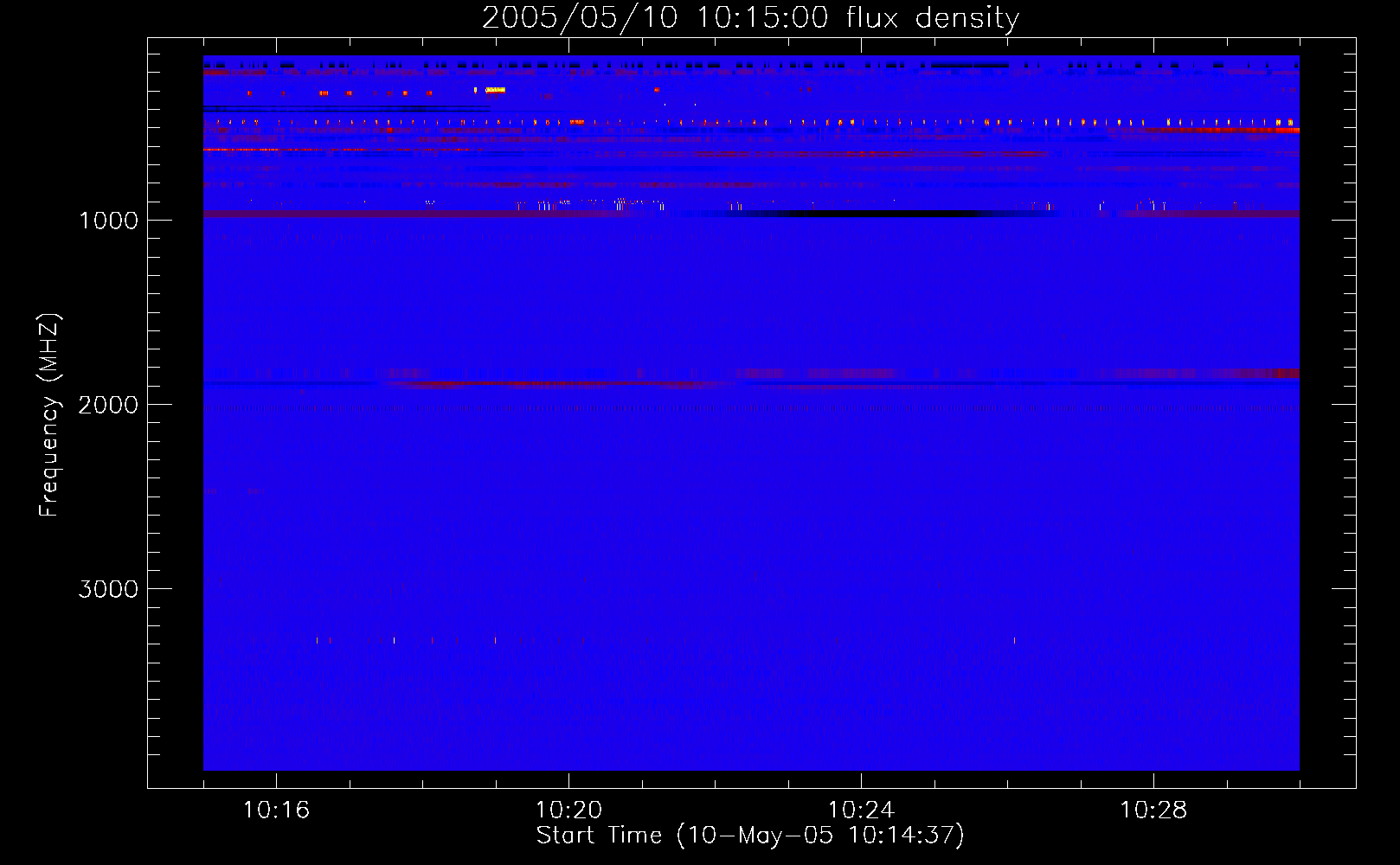Image resolution: width=1400 pixels, height=865 pixels.
Task: Click the 'Frequency (MHZ)' axis label
Action: pos(49,415)
